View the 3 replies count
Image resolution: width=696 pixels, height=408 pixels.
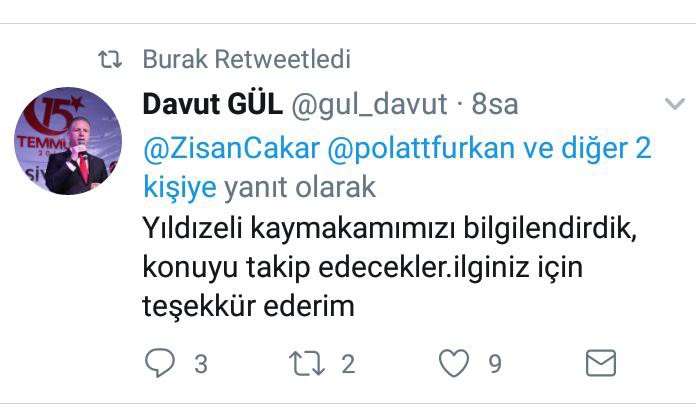point(201,364)
